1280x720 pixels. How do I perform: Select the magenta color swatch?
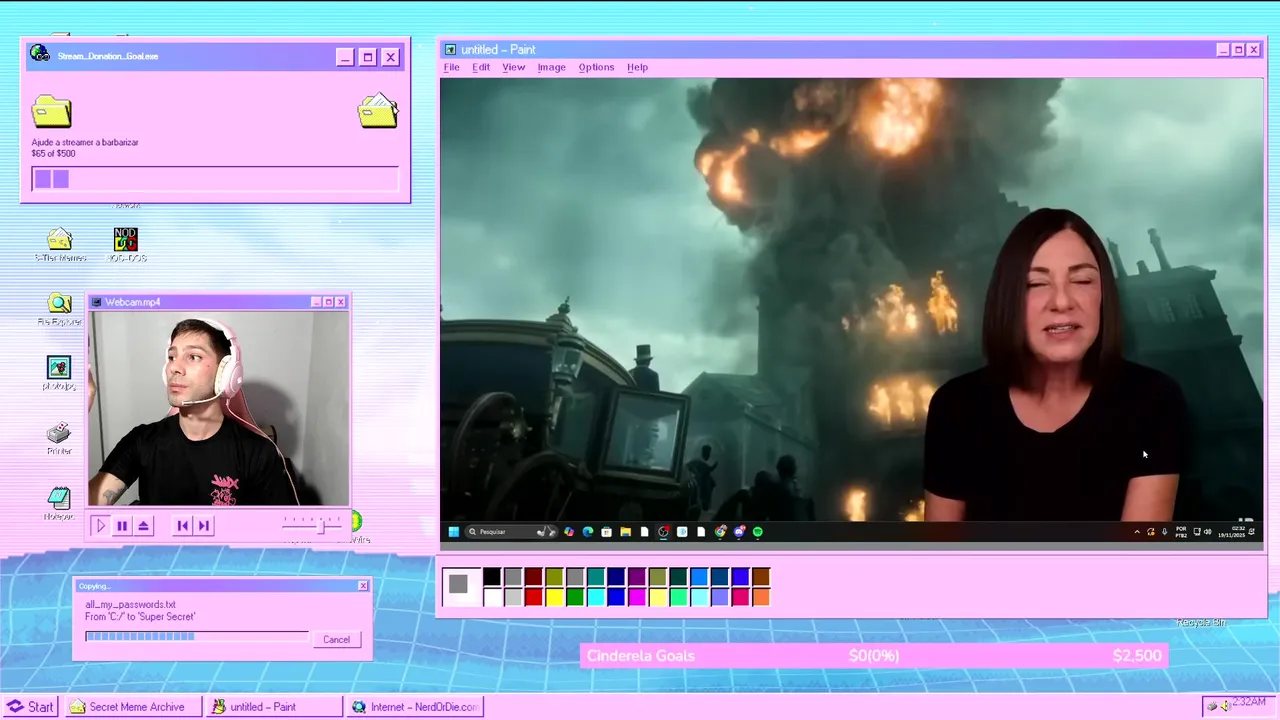pos(637,597)
